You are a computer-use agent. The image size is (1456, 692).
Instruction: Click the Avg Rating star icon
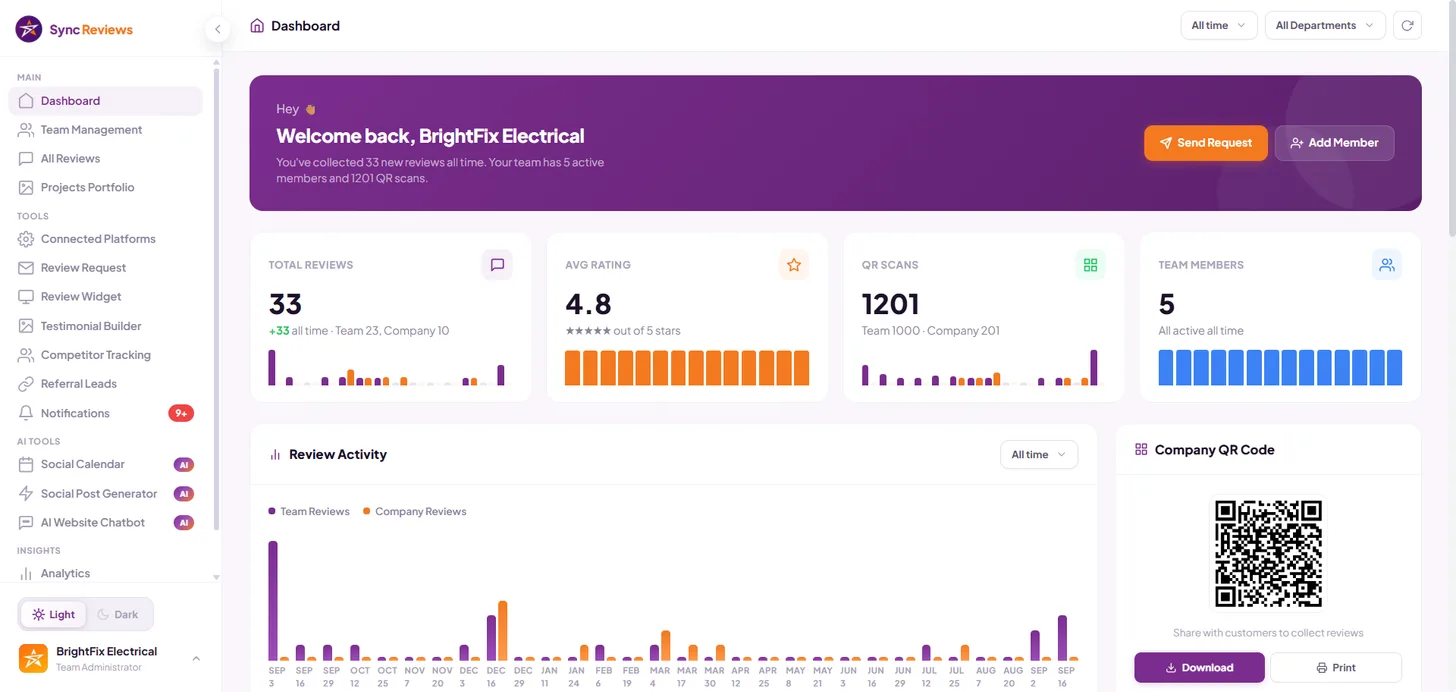pyautogui.click(x=794, y=265)
